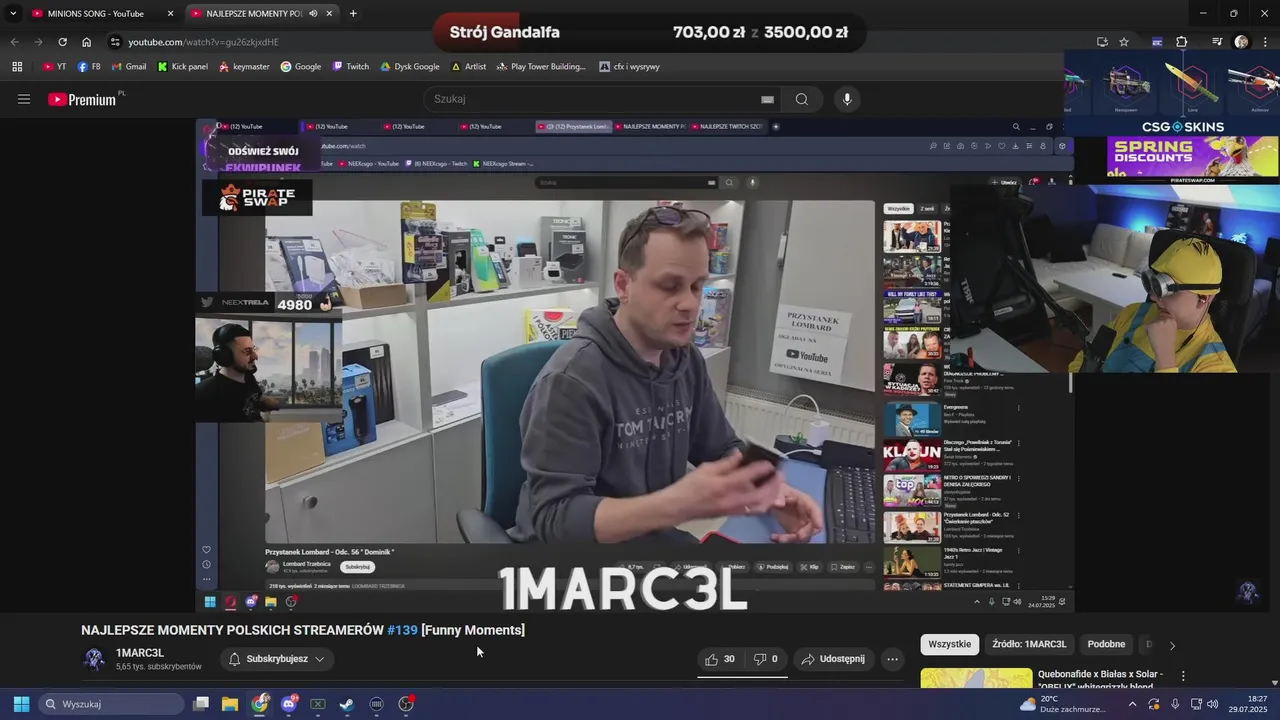This screenshot has height=720, width=1280.
Task: Show more filter chips with right chevron
Action: (x=1172, y=645)
